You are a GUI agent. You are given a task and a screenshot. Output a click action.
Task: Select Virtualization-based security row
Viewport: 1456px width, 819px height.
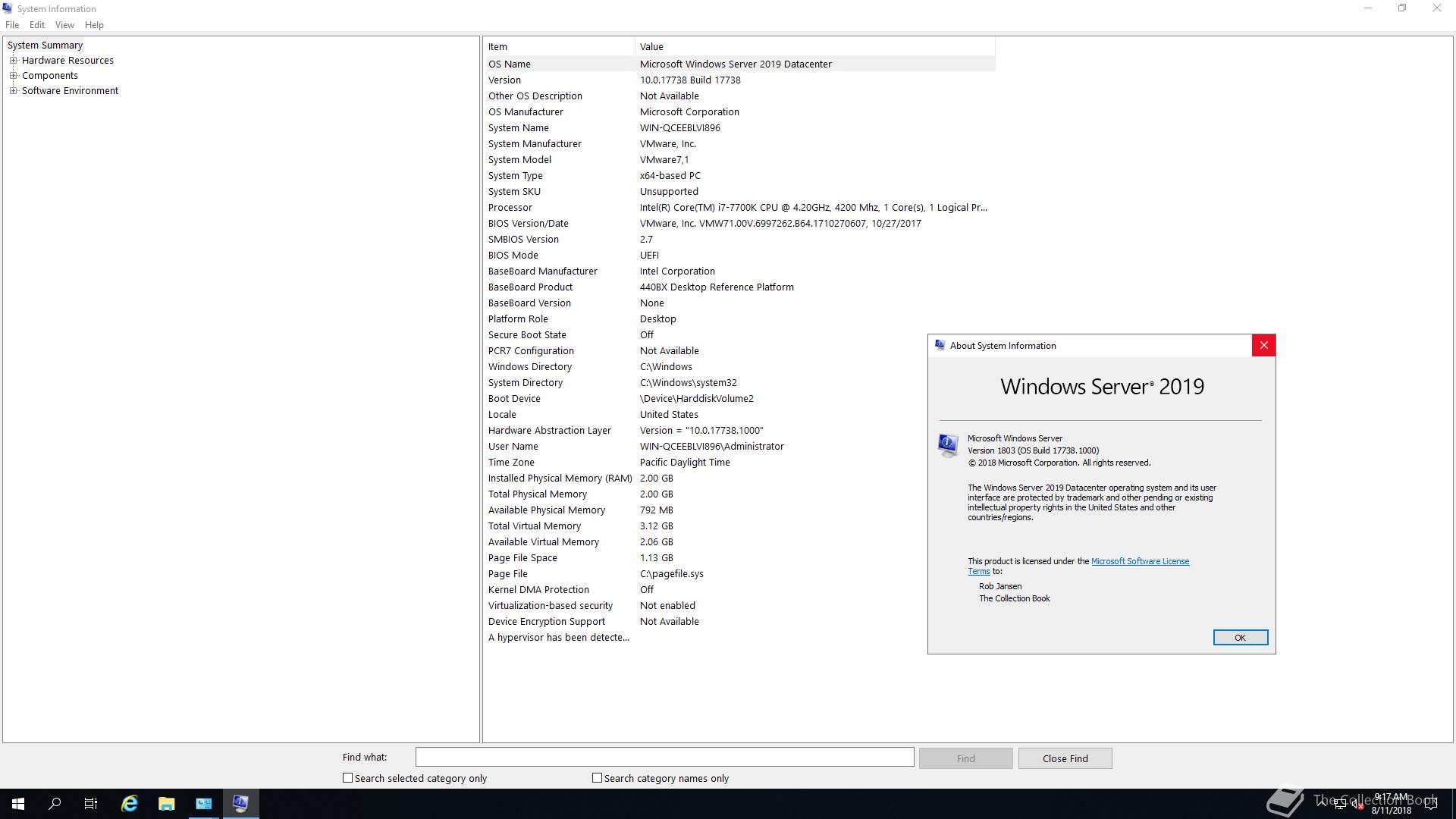pyautogui.click(x=740, y=605)
